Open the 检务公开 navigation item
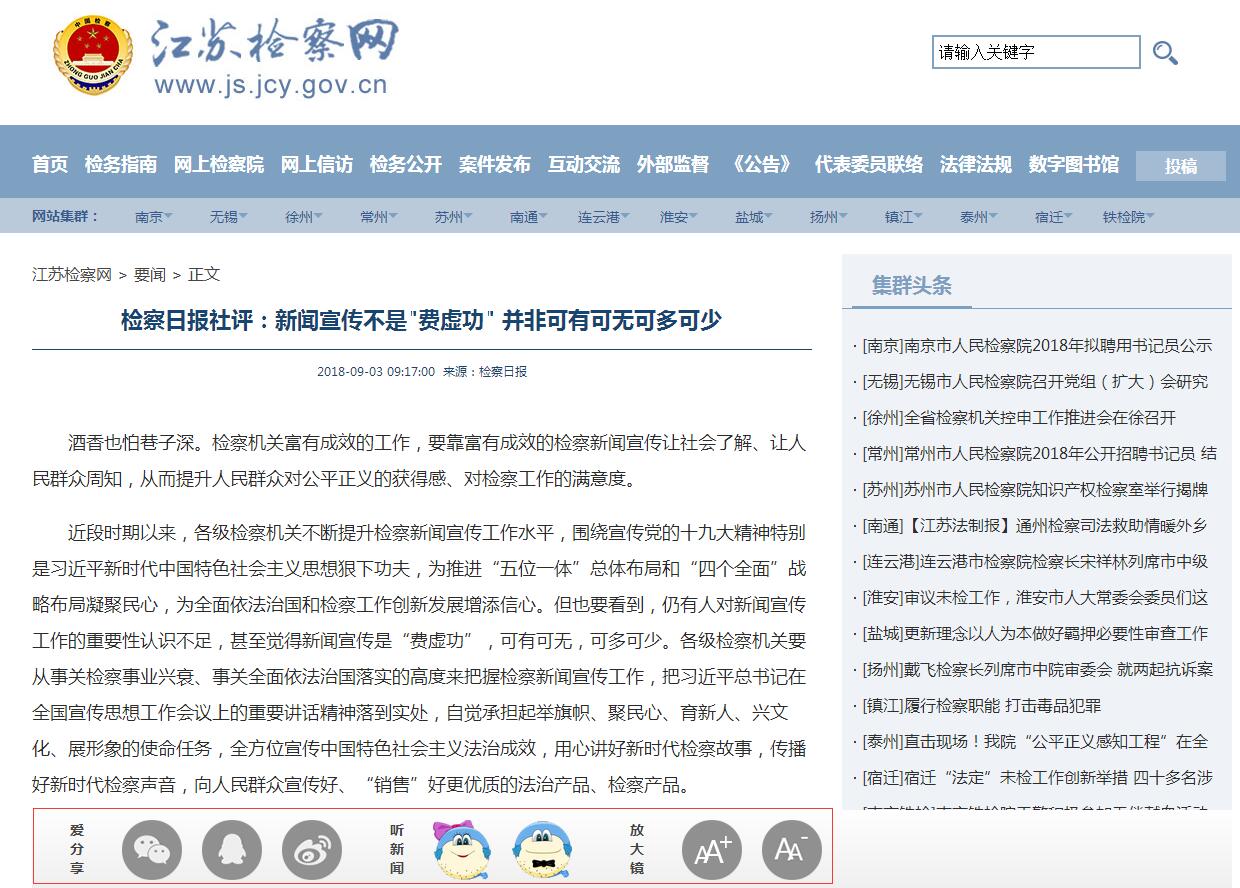Image resolution: width=1240 pixels, height=888 pixels. pos(406,164)
